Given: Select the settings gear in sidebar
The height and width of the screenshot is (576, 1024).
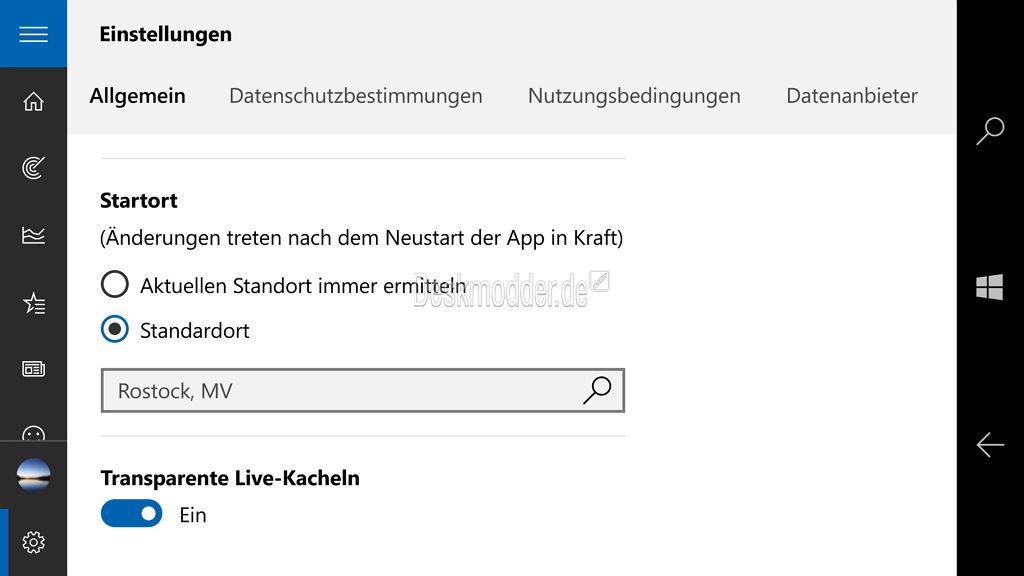Looking at the screenshot, I should [x=33, y=542].
